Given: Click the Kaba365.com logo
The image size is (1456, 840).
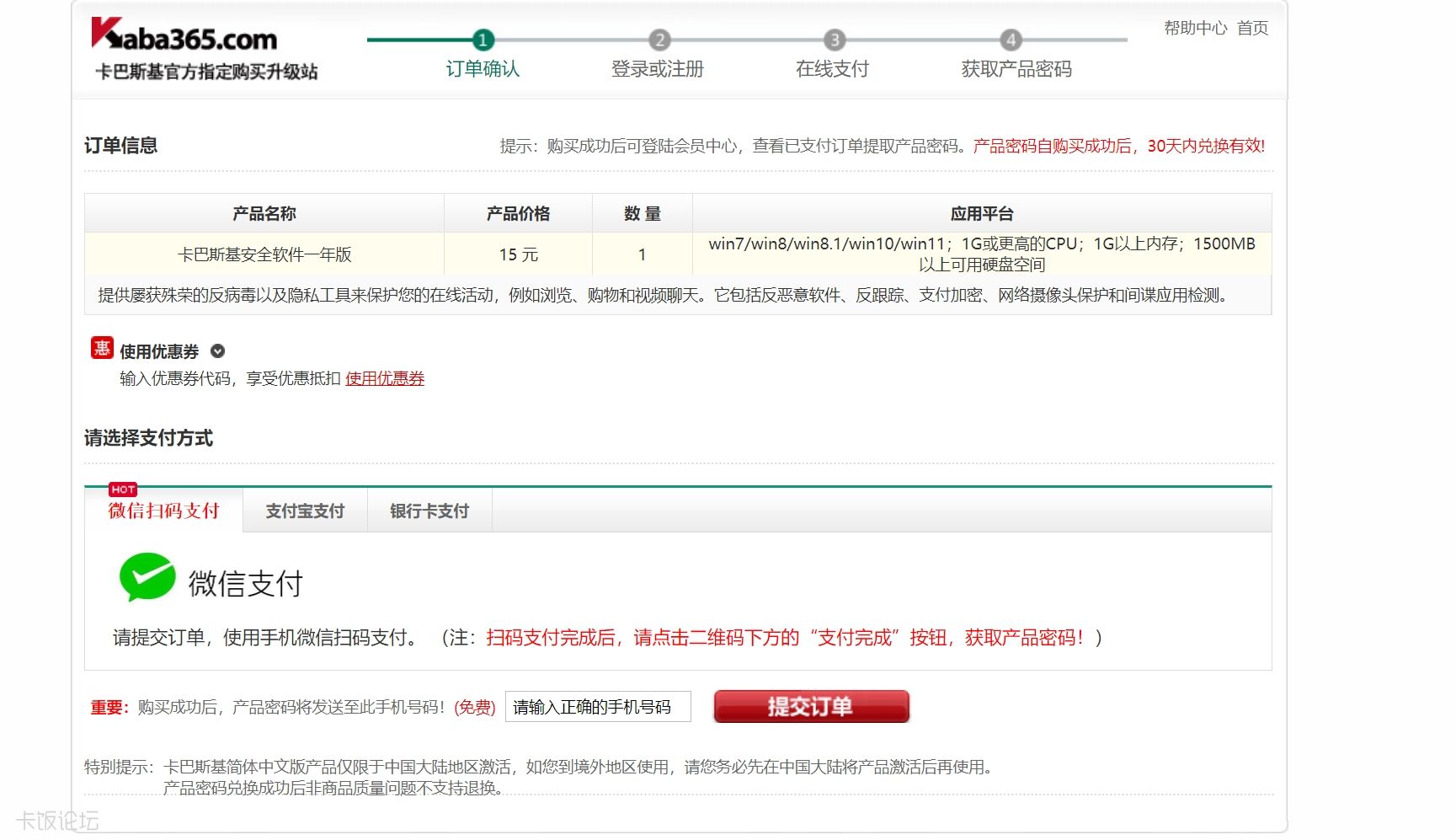Looking at the screenshot, I should (184, 35).
